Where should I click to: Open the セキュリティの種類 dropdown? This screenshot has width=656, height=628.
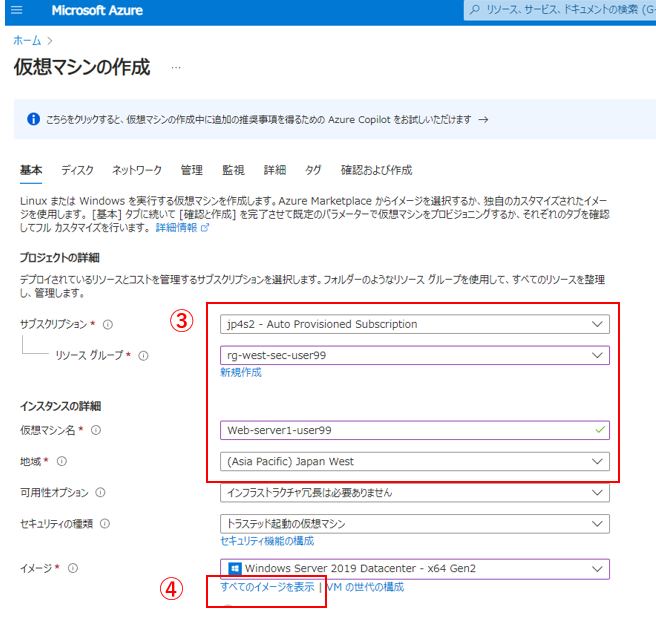click(x=415, y=524)
